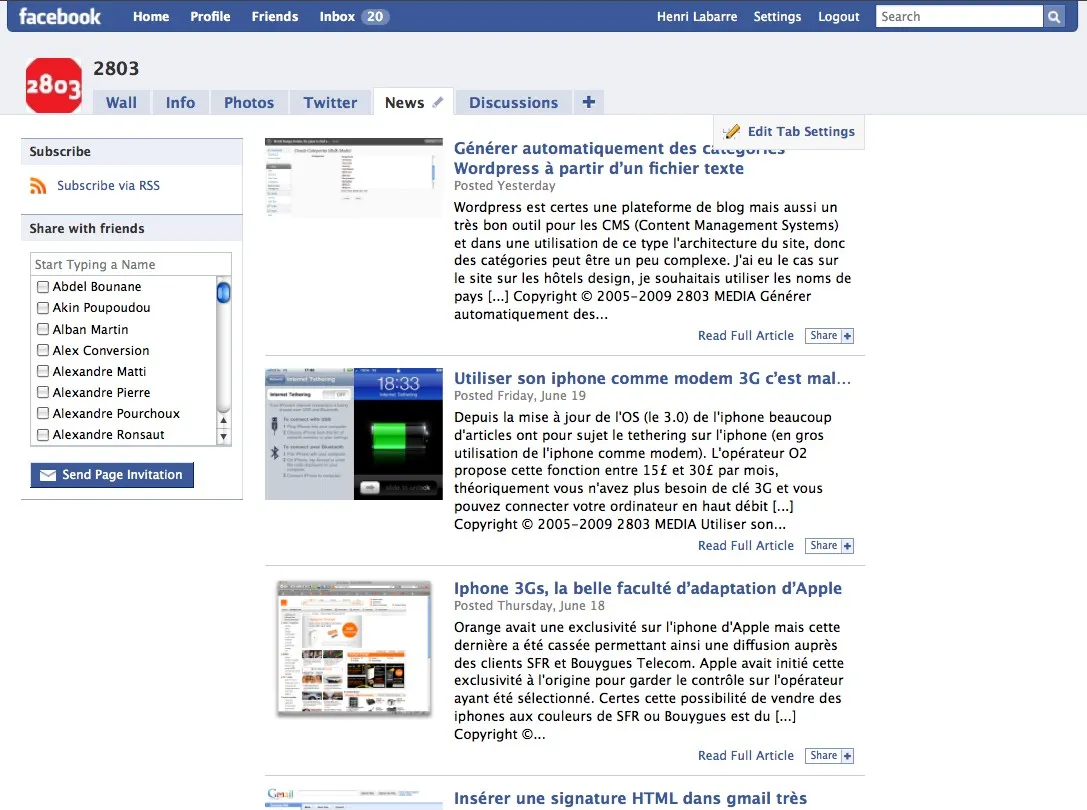Click Subscribe via RSS link

[108, 185]
